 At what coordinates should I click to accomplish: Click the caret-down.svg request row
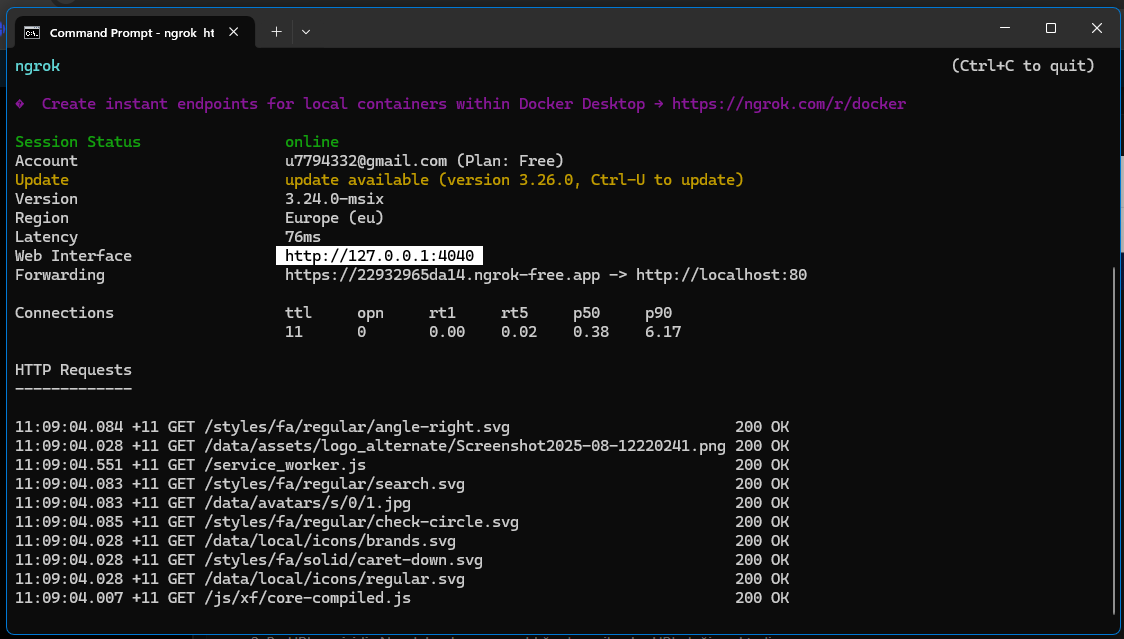401,560
